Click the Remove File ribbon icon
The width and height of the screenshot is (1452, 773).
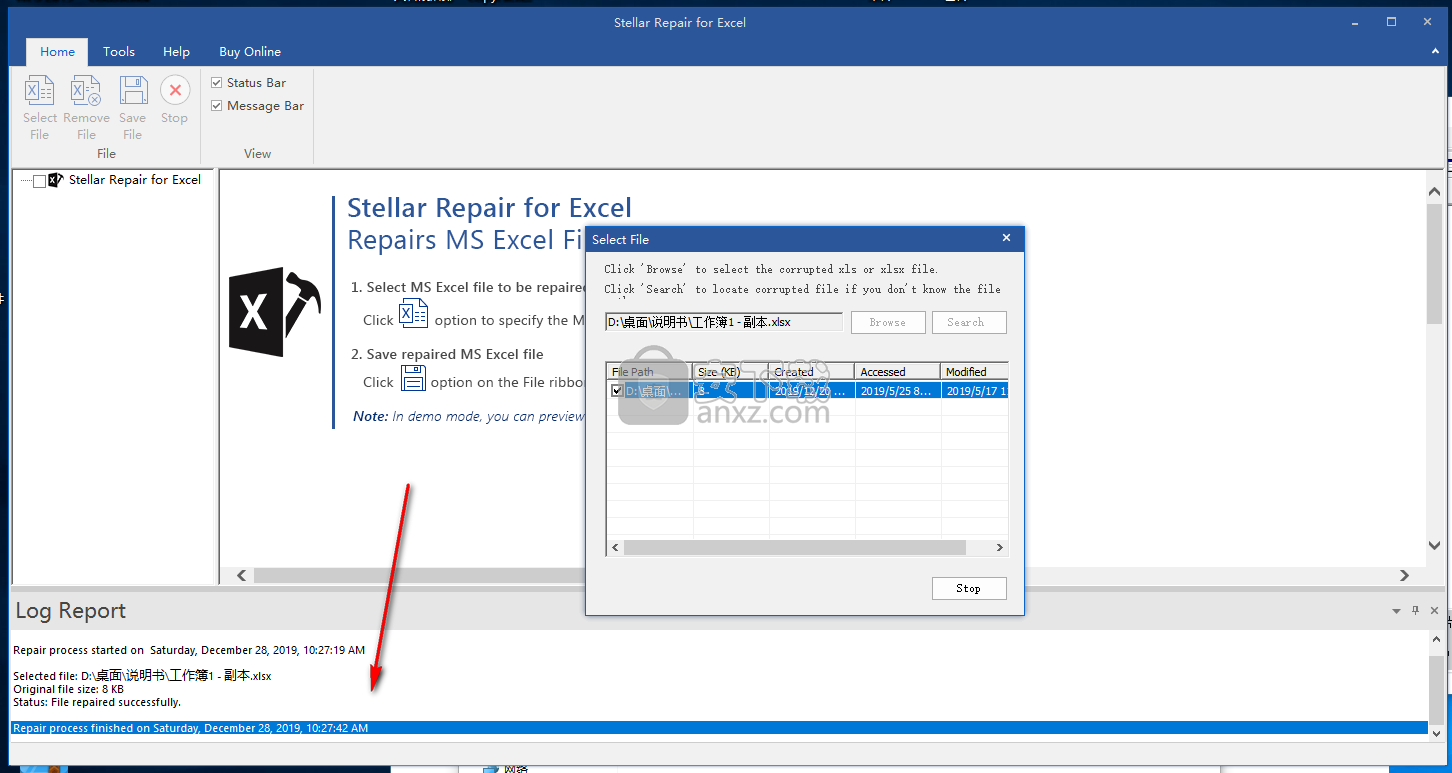[x=86, y=90]
